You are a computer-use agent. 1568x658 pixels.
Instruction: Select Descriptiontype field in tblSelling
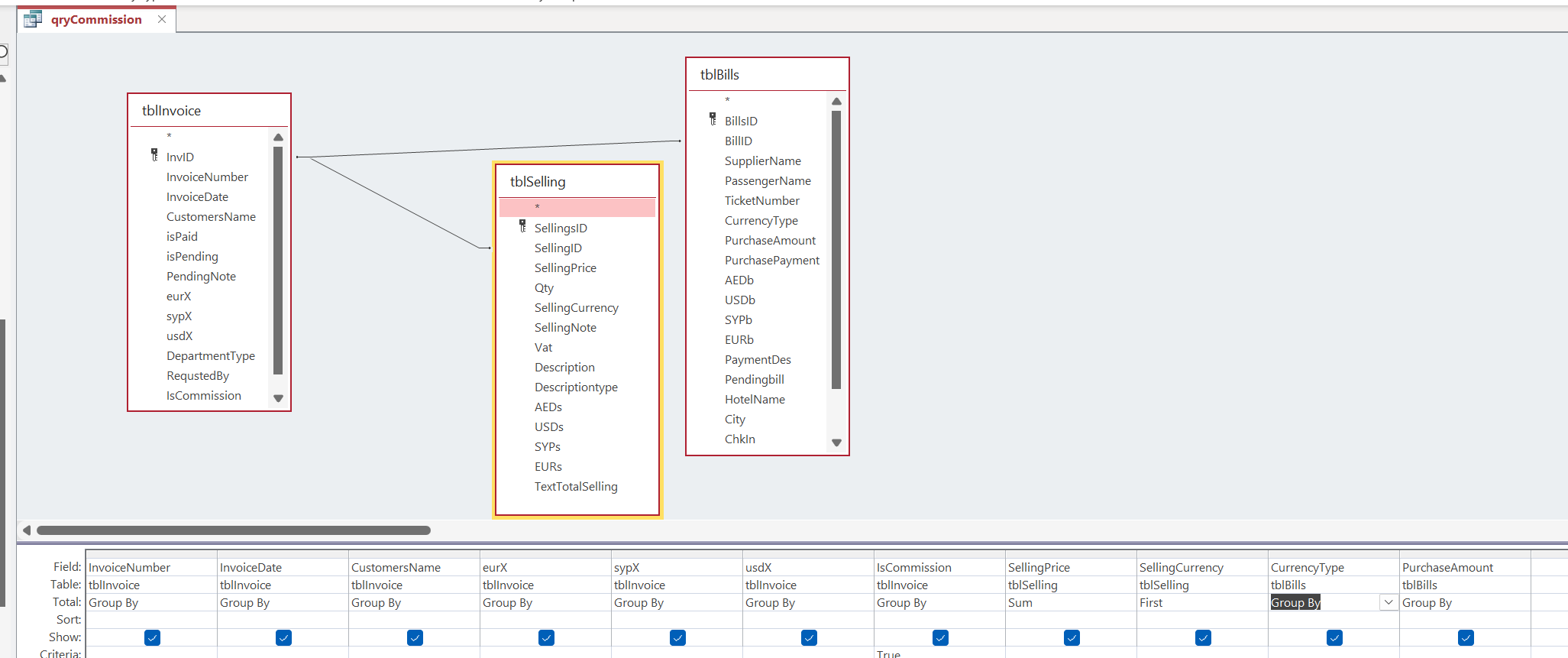[576, 387]
